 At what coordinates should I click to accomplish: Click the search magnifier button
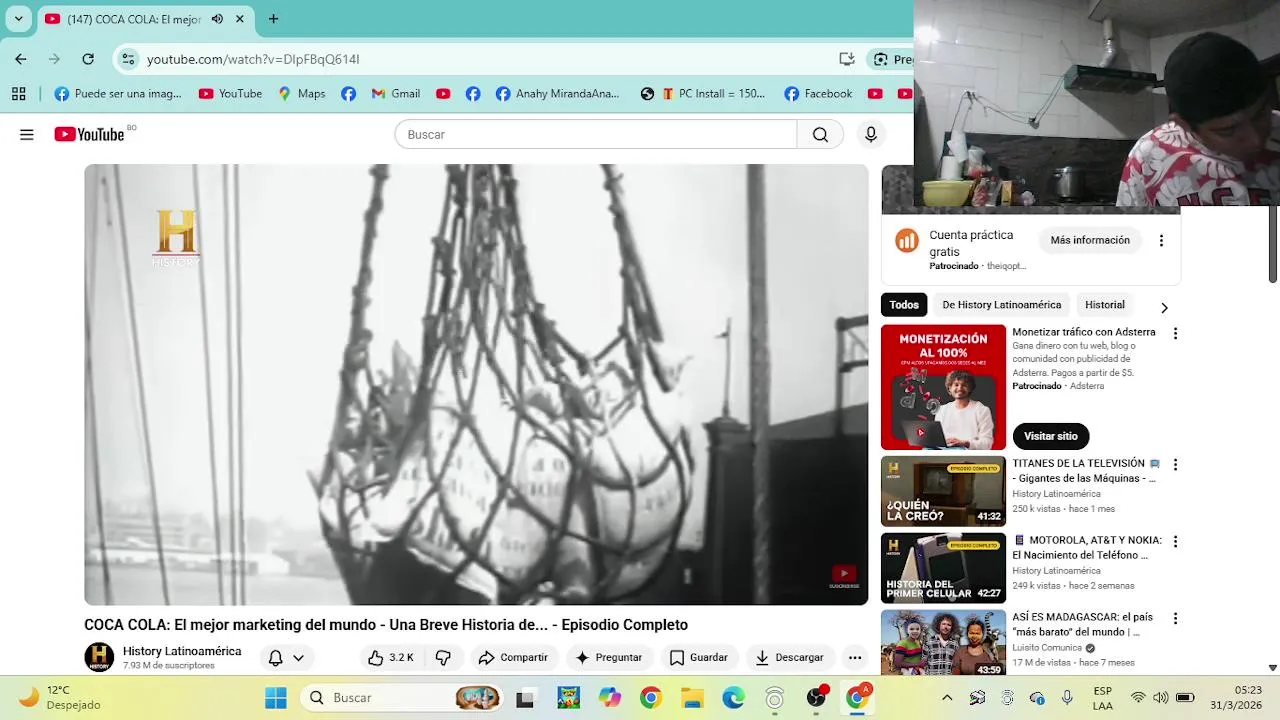click(820, 135)
